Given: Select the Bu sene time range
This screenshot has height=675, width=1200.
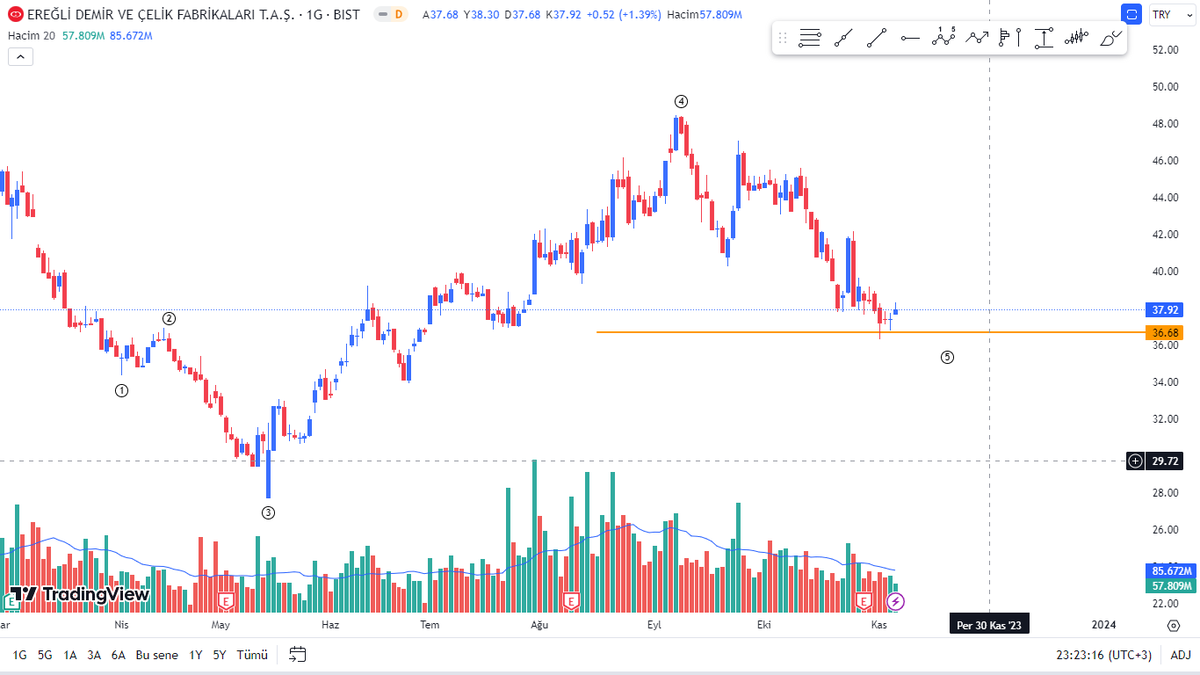Looking at the screenshot, I should pyautogui.click(x=157, y=655).
